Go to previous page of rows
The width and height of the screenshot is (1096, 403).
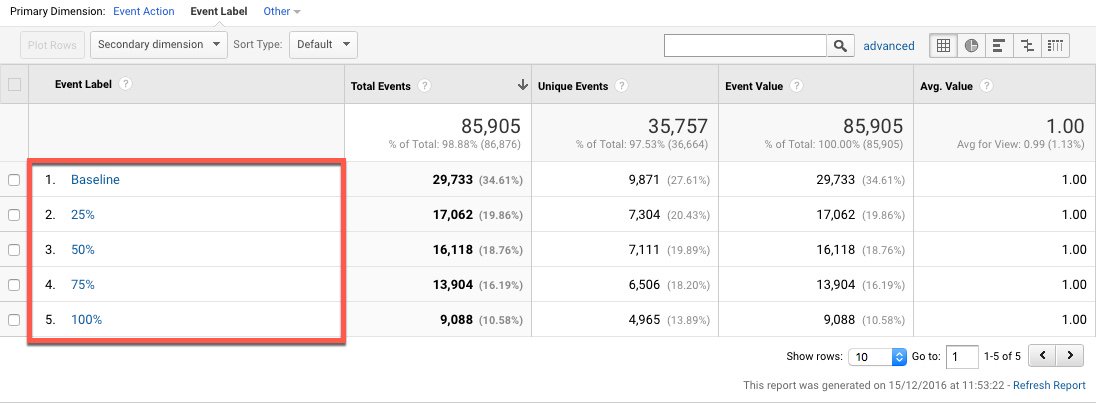pyautogui.click(x=1042, y=356)
